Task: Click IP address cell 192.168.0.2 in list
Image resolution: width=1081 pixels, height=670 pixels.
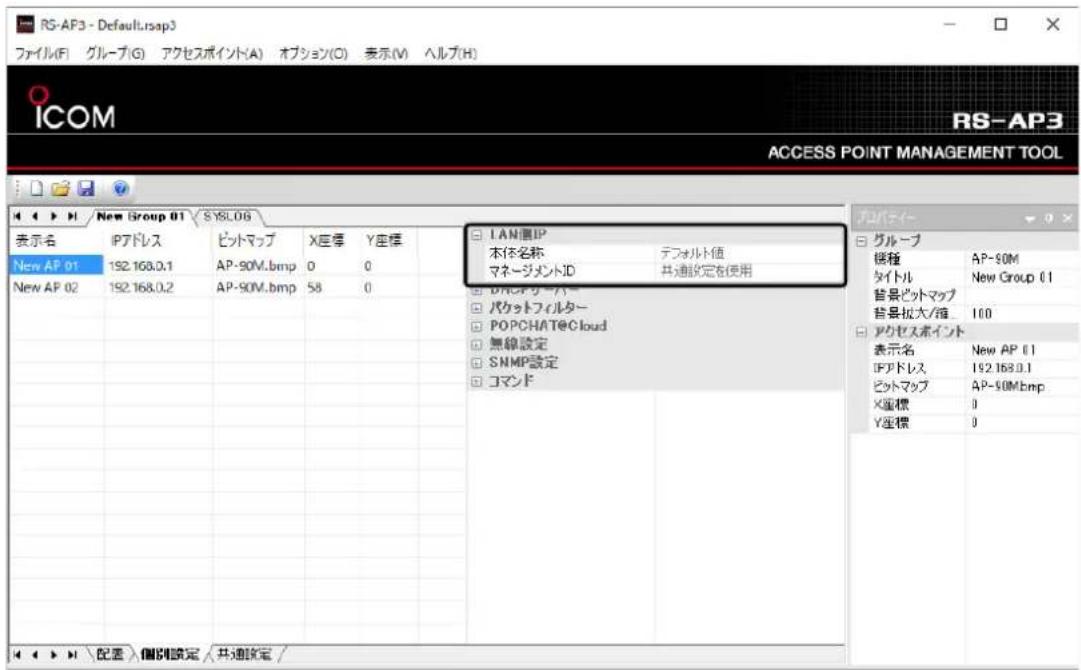Action: [141, 287]
